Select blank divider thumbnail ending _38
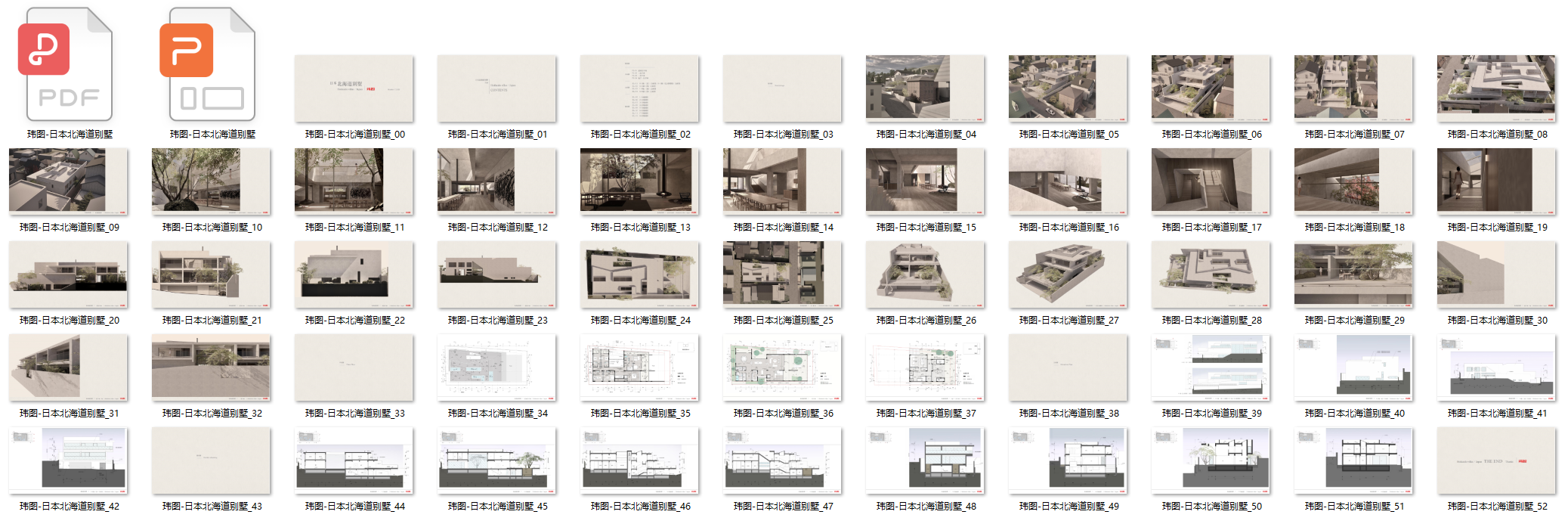Image resolution: width=1568 pixels, height=527 pixels. point(1068,367)
